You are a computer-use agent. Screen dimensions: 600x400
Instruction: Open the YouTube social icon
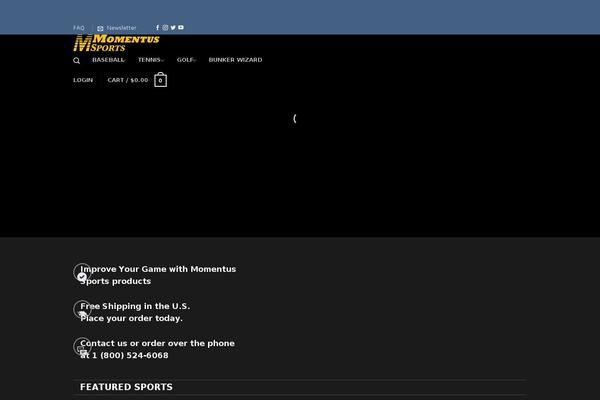(x=181, y=28)
